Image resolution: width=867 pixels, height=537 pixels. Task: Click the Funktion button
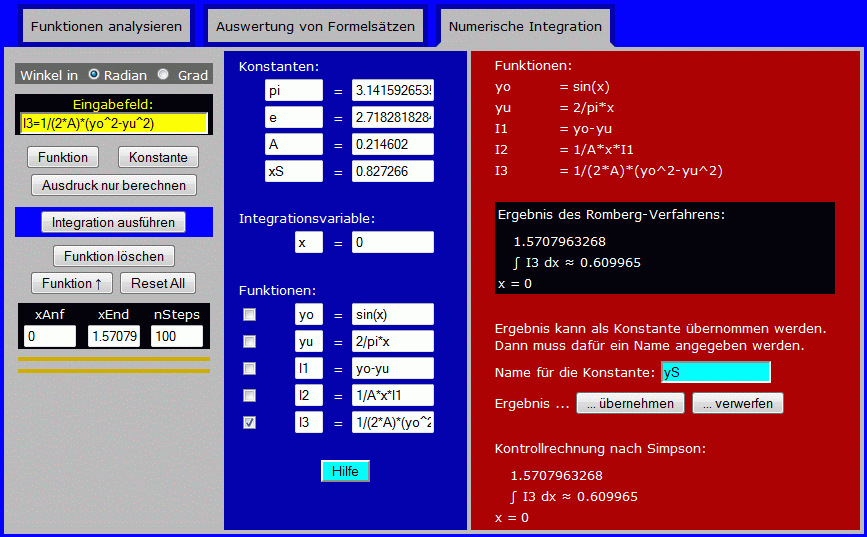click(x=63, y=157)
